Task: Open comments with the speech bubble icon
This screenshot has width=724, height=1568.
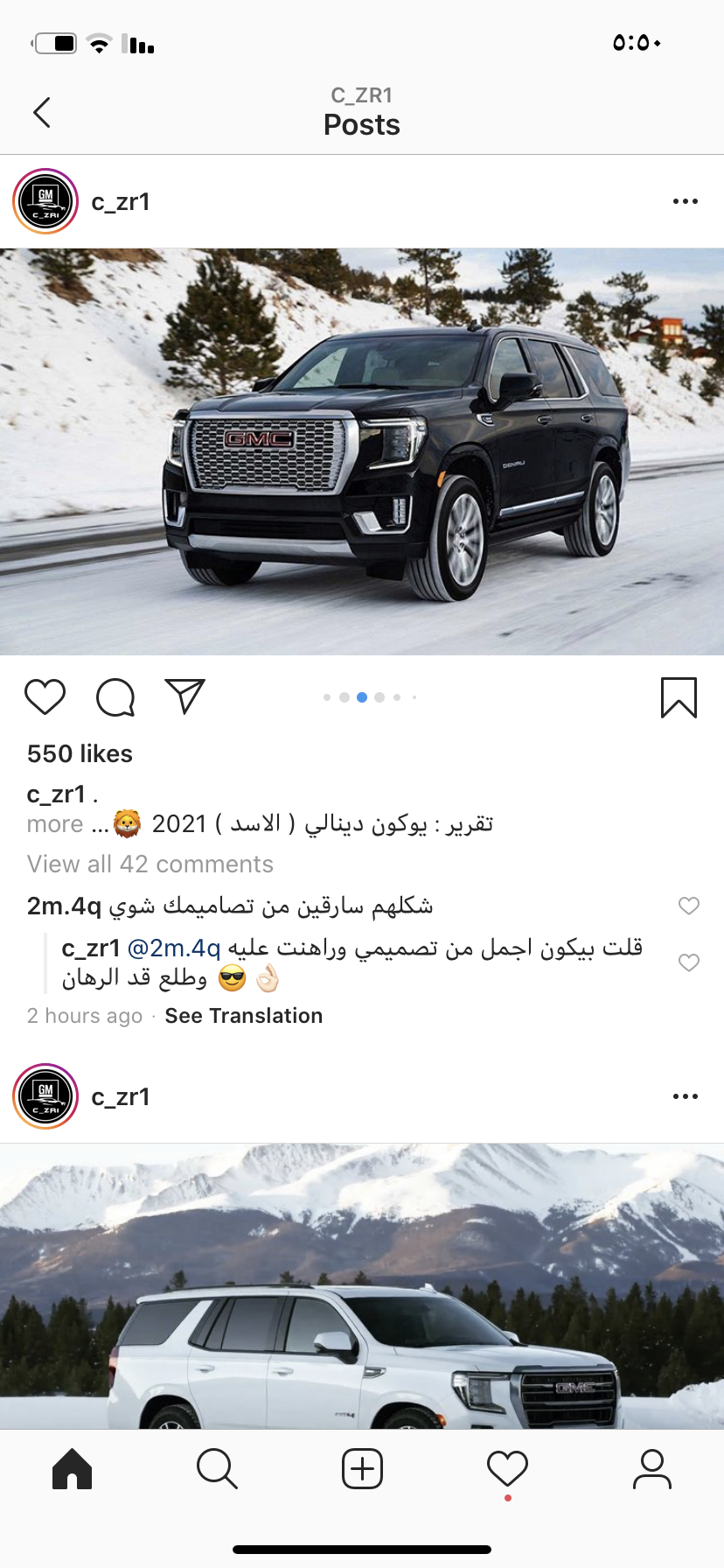Action: click(115, 697)
